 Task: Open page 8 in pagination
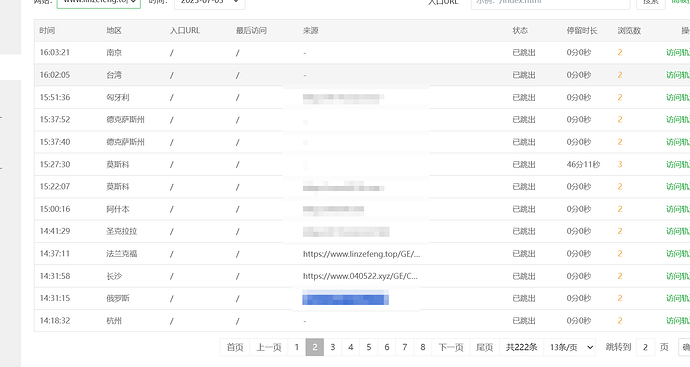[x=423, y=347]
